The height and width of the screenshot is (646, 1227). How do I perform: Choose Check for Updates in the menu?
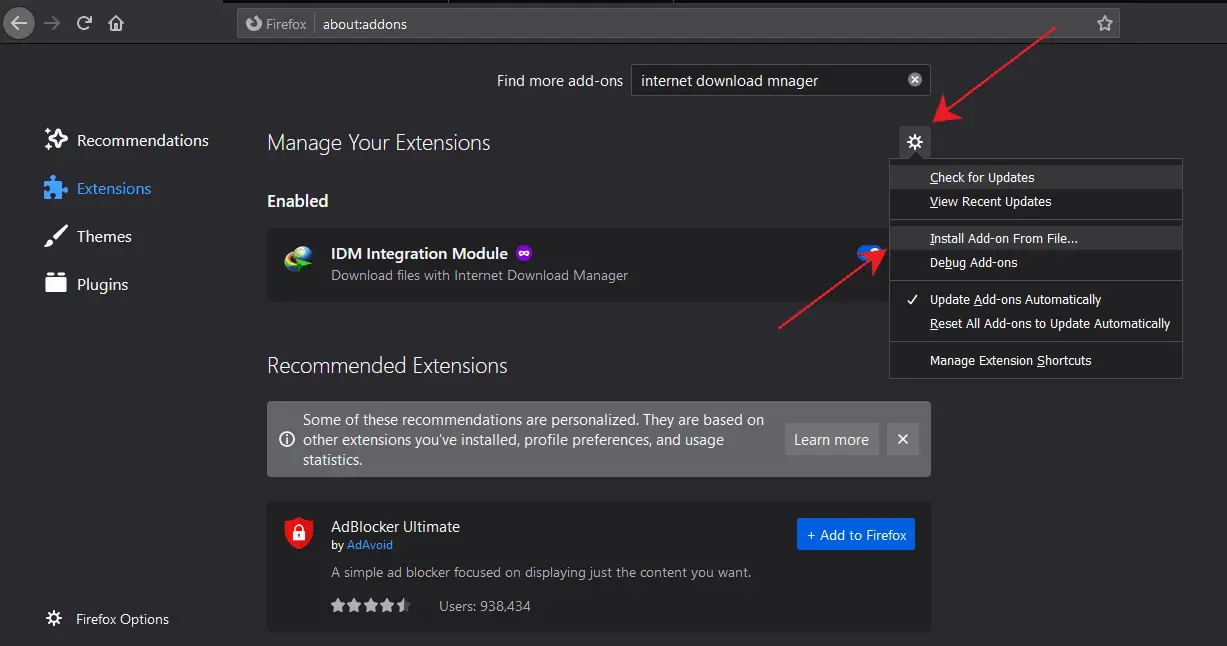tap(1036, 177)
